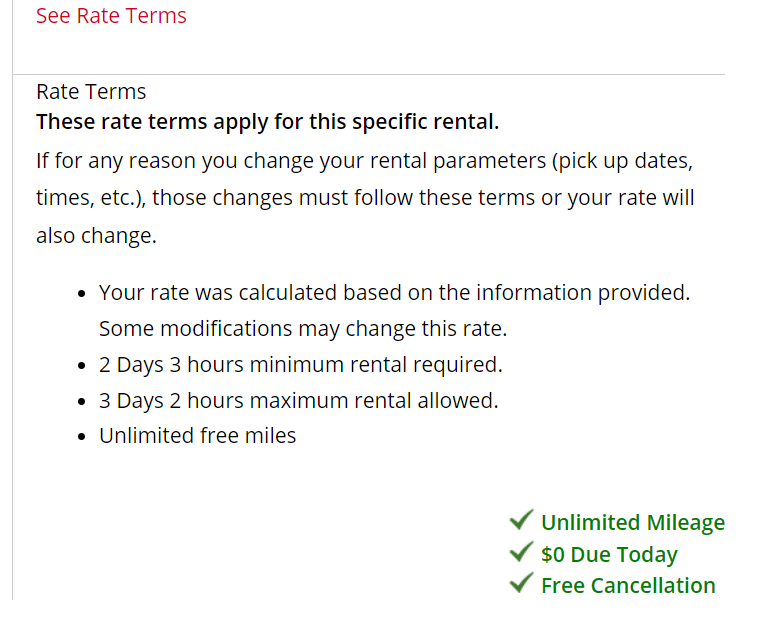Select the Free Cancellation label
This screenshot has height=625, width=775.
(628, 585)
